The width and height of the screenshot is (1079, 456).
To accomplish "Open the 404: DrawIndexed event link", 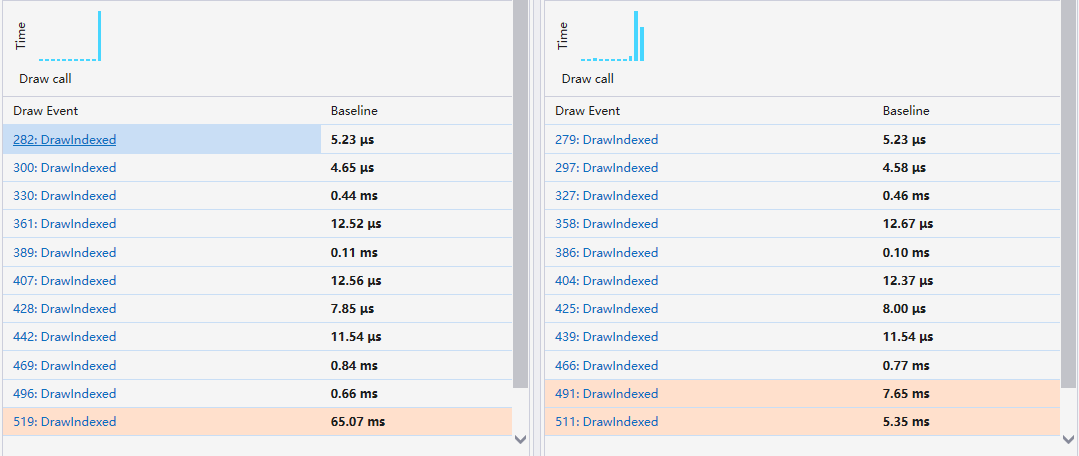I will point(607,281).
